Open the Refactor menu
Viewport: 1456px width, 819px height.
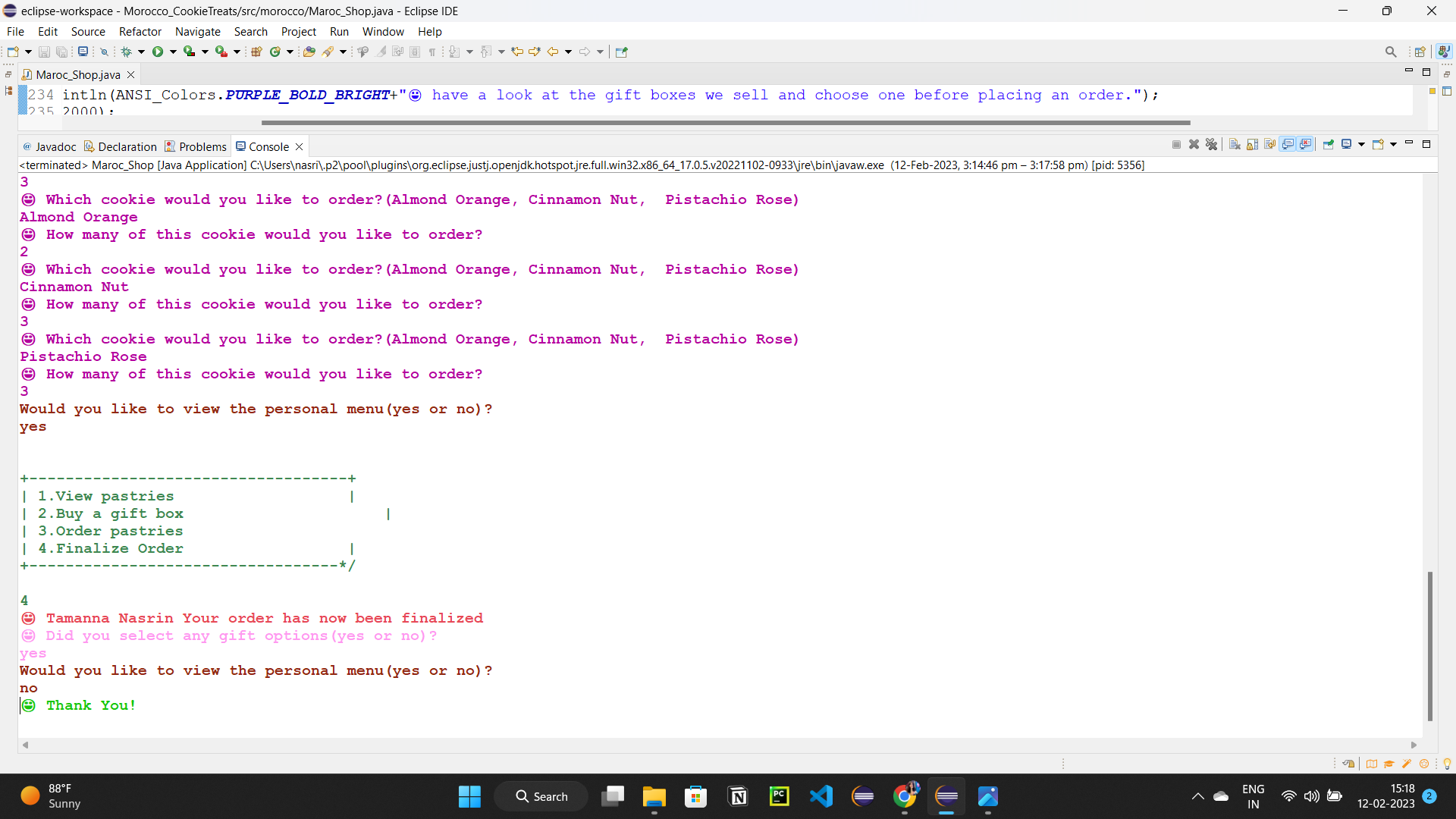[x=140, y=31]
